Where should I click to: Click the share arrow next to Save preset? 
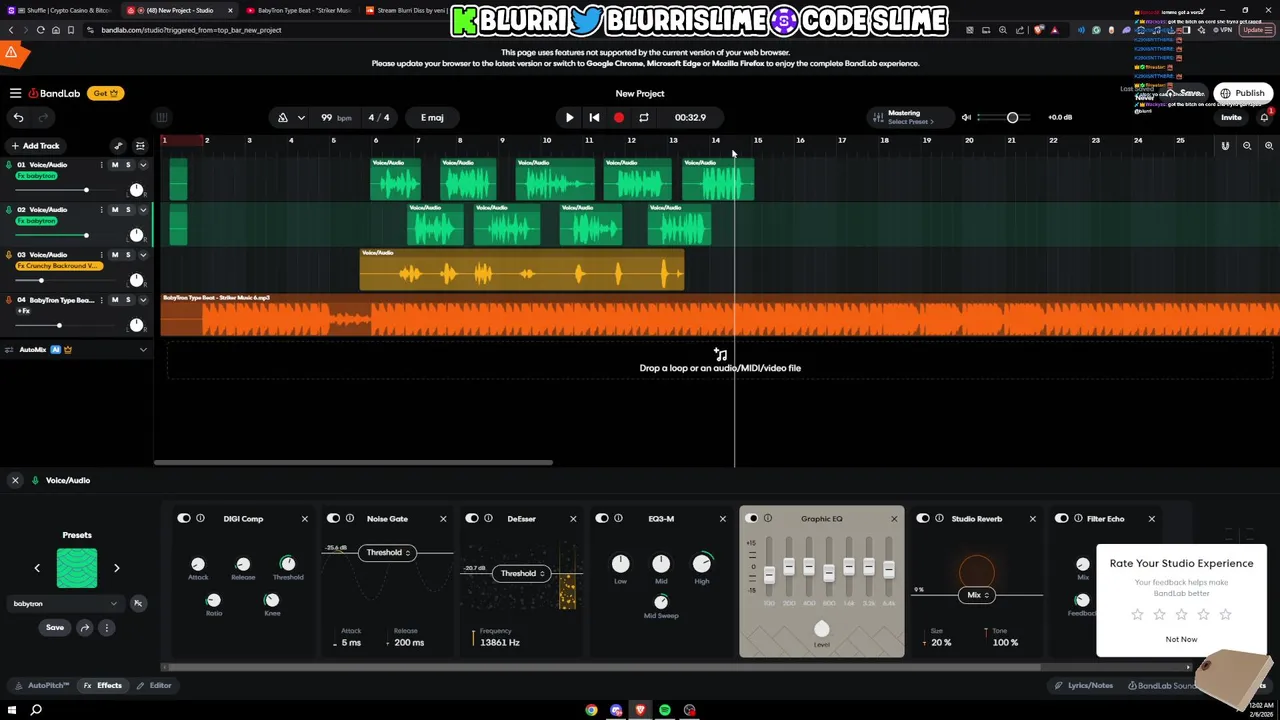coord(85,628)
